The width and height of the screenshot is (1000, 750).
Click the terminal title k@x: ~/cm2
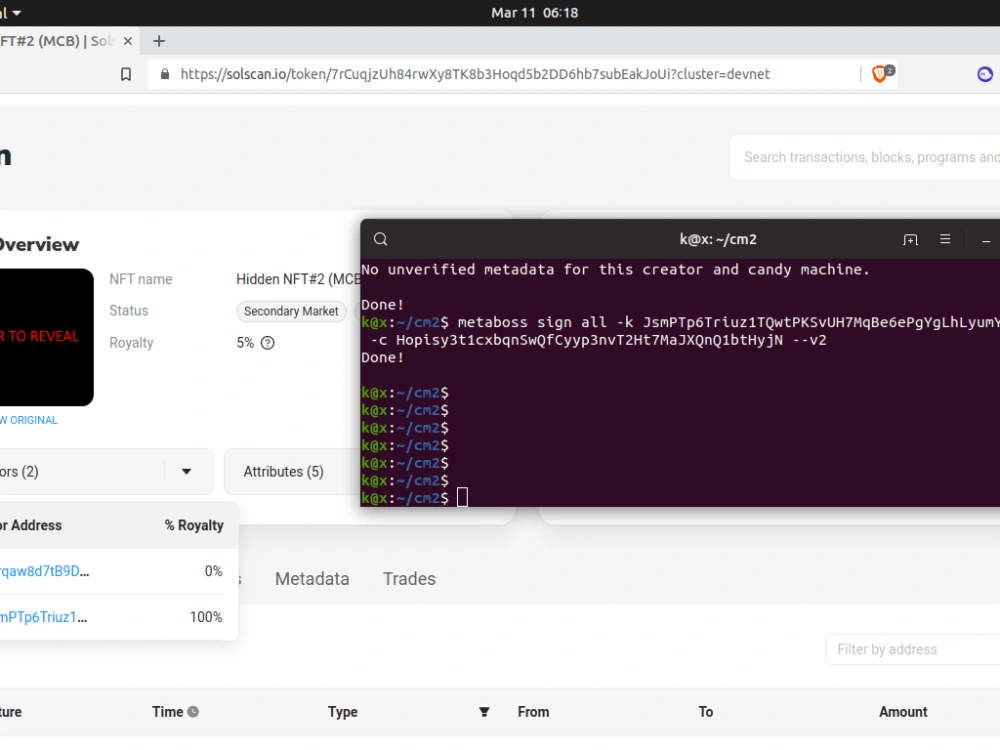coord(718,239)
